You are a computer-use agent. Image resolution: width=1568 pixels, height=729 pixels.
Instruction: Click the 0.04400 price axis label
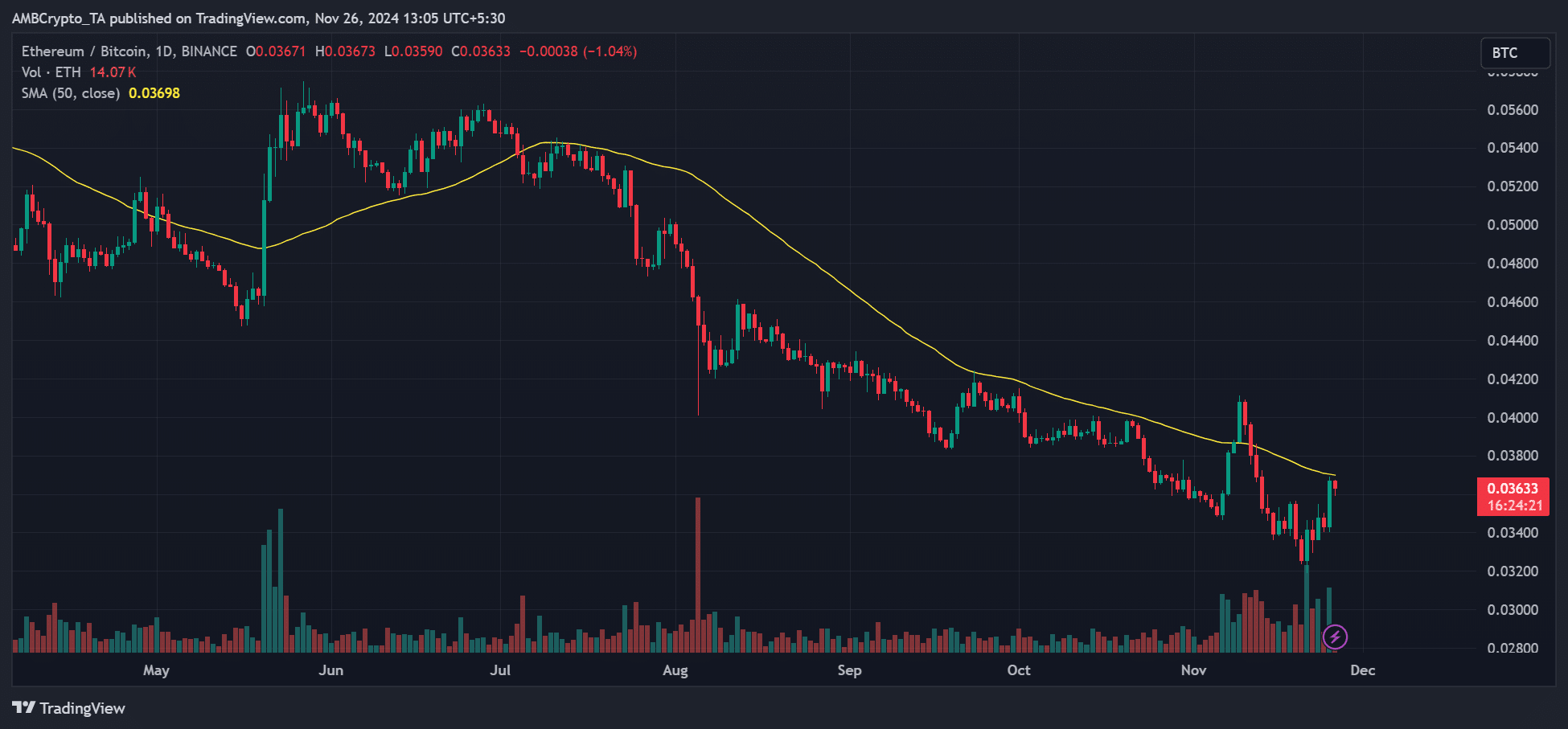pos(1513,341)
